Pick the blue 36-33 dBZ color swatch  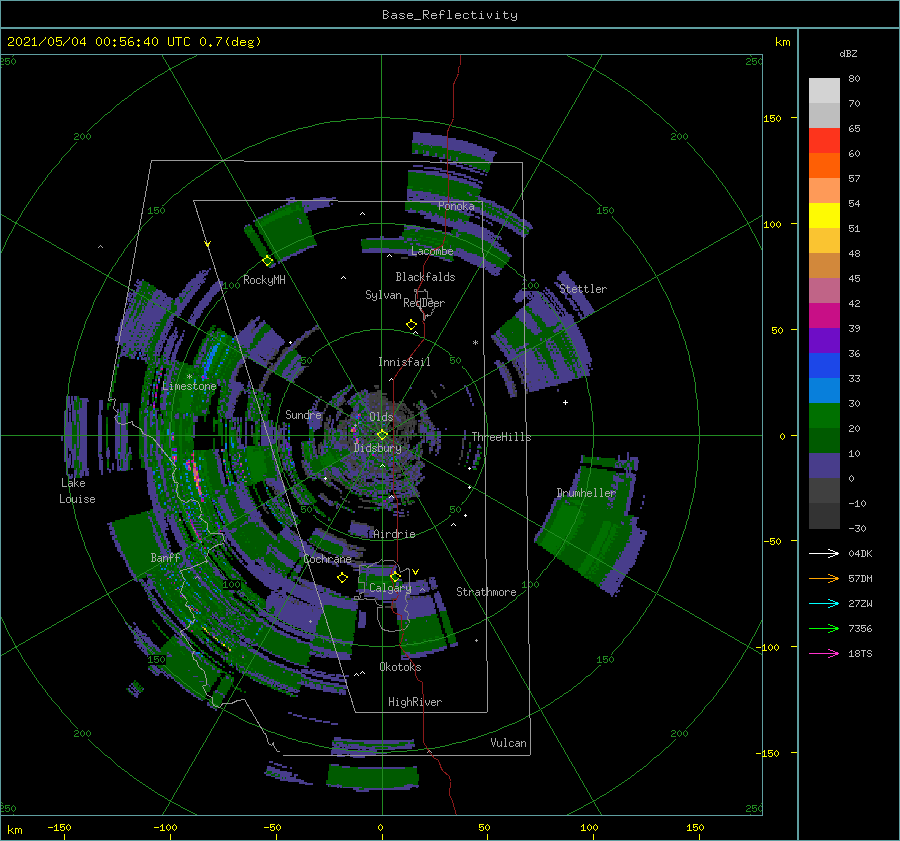pos(824,366)
